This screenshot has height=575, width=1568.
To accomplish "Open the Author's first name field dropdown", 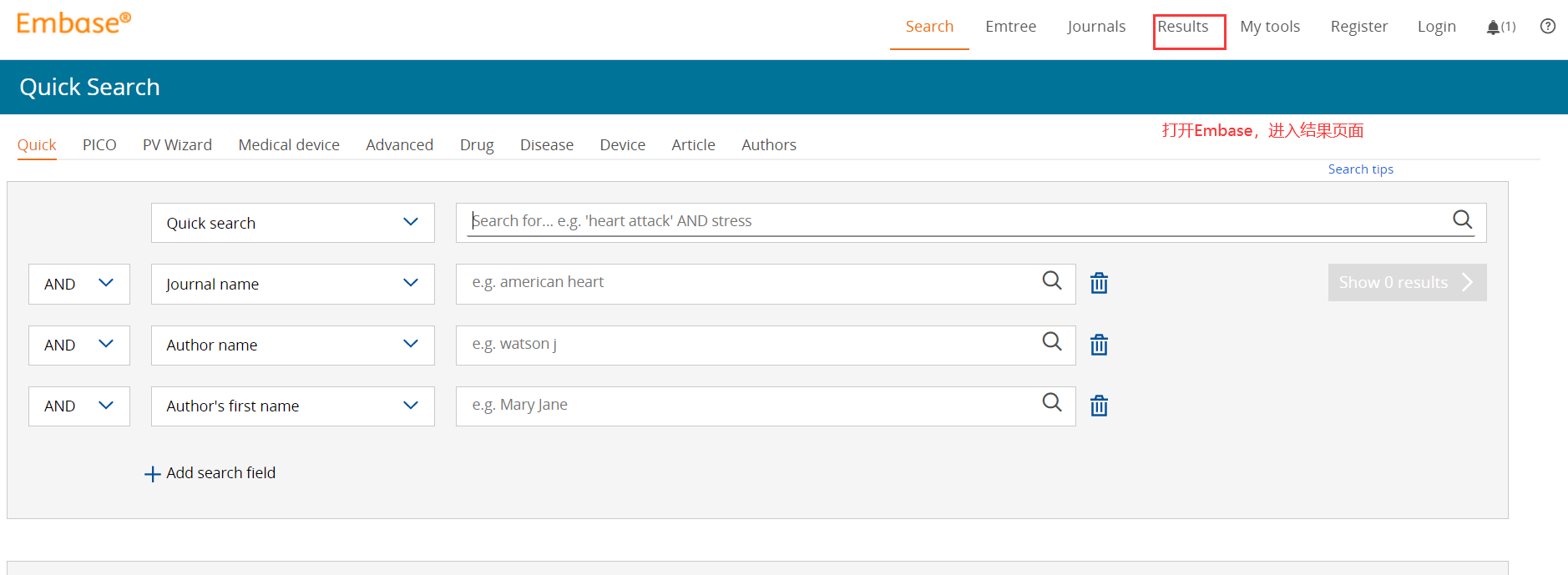I will [x=293, y=406].
